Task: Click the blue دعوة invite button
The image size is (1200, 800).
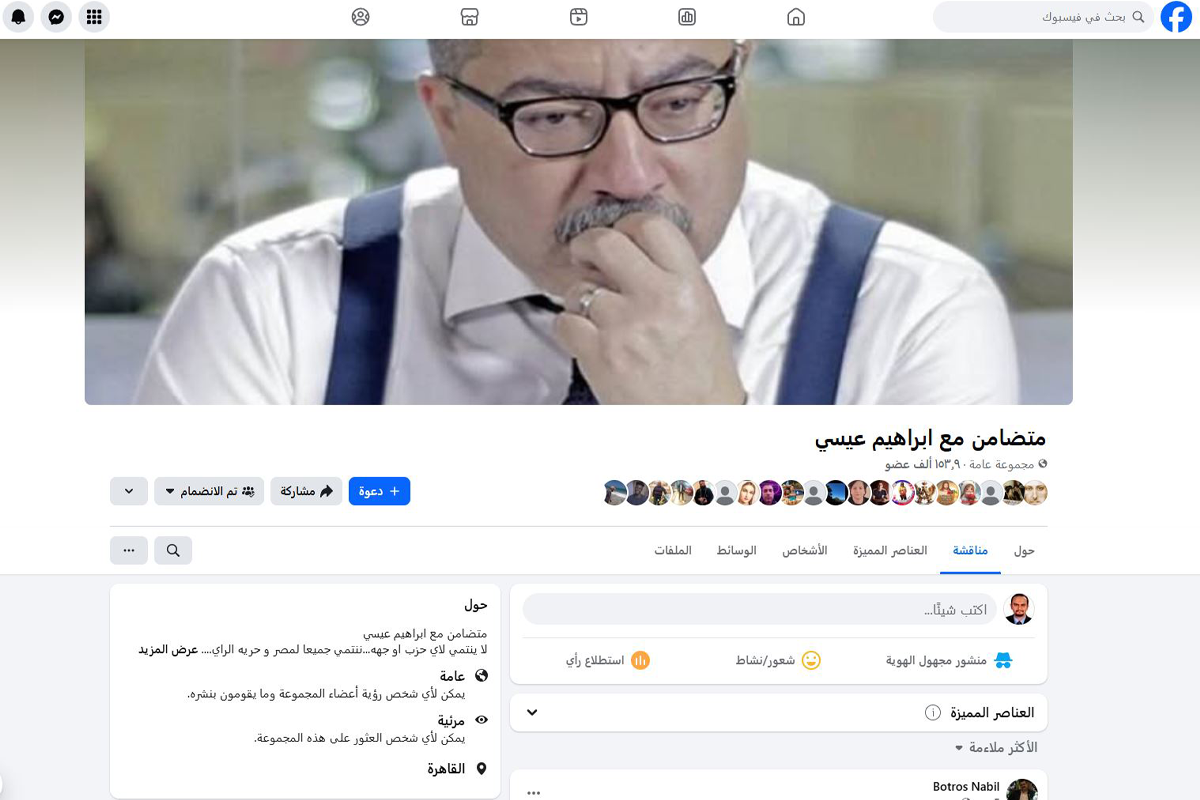Action: pyautogui.click(x=379, y=491)
